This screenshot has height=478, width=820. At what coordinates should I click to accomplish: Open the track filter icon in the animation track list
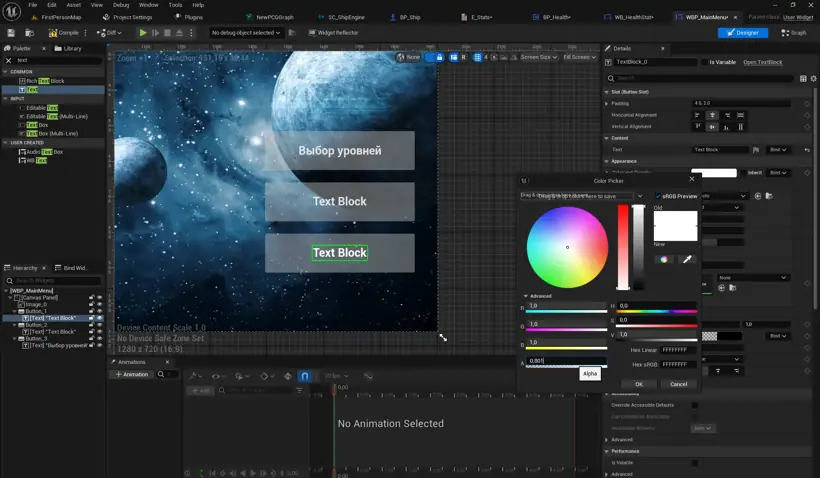pyautogui.click(x=299, y=391)
